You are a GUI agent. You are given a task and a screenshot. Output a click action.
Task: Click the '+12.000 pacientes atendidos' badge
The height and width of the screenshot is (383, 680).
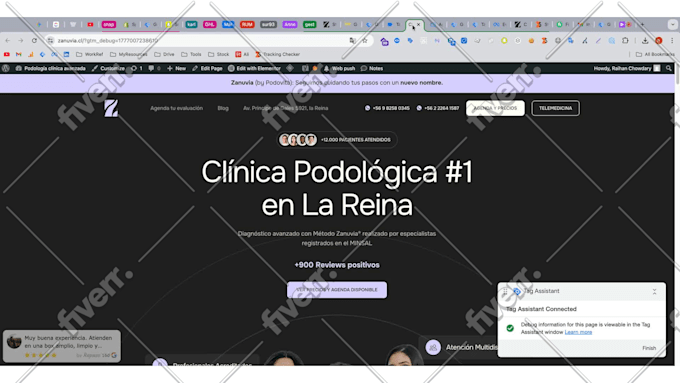pyautogui.click(x=337, y=140)
